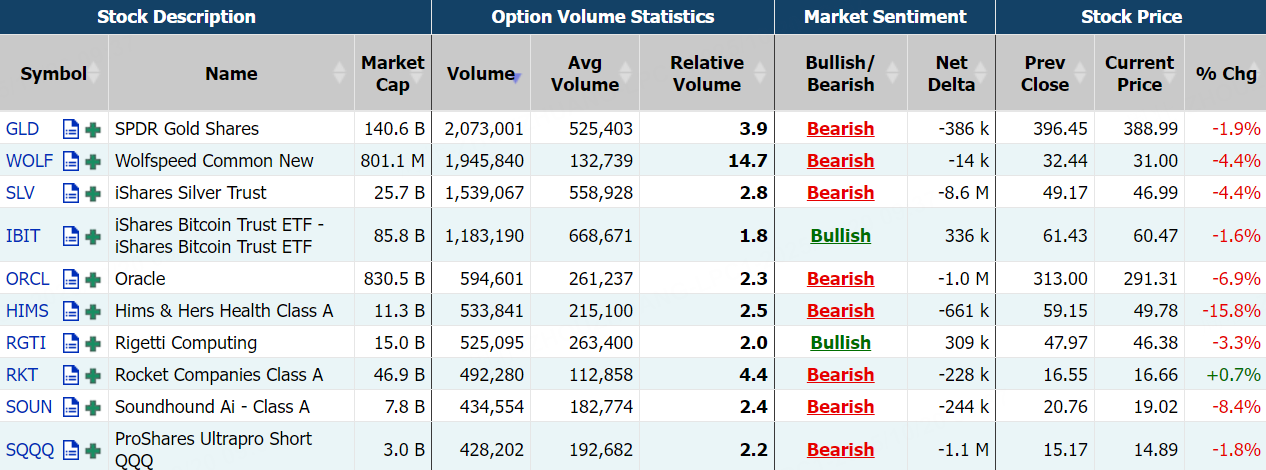Click the document icon in the ORCL row

click(70, 279)
